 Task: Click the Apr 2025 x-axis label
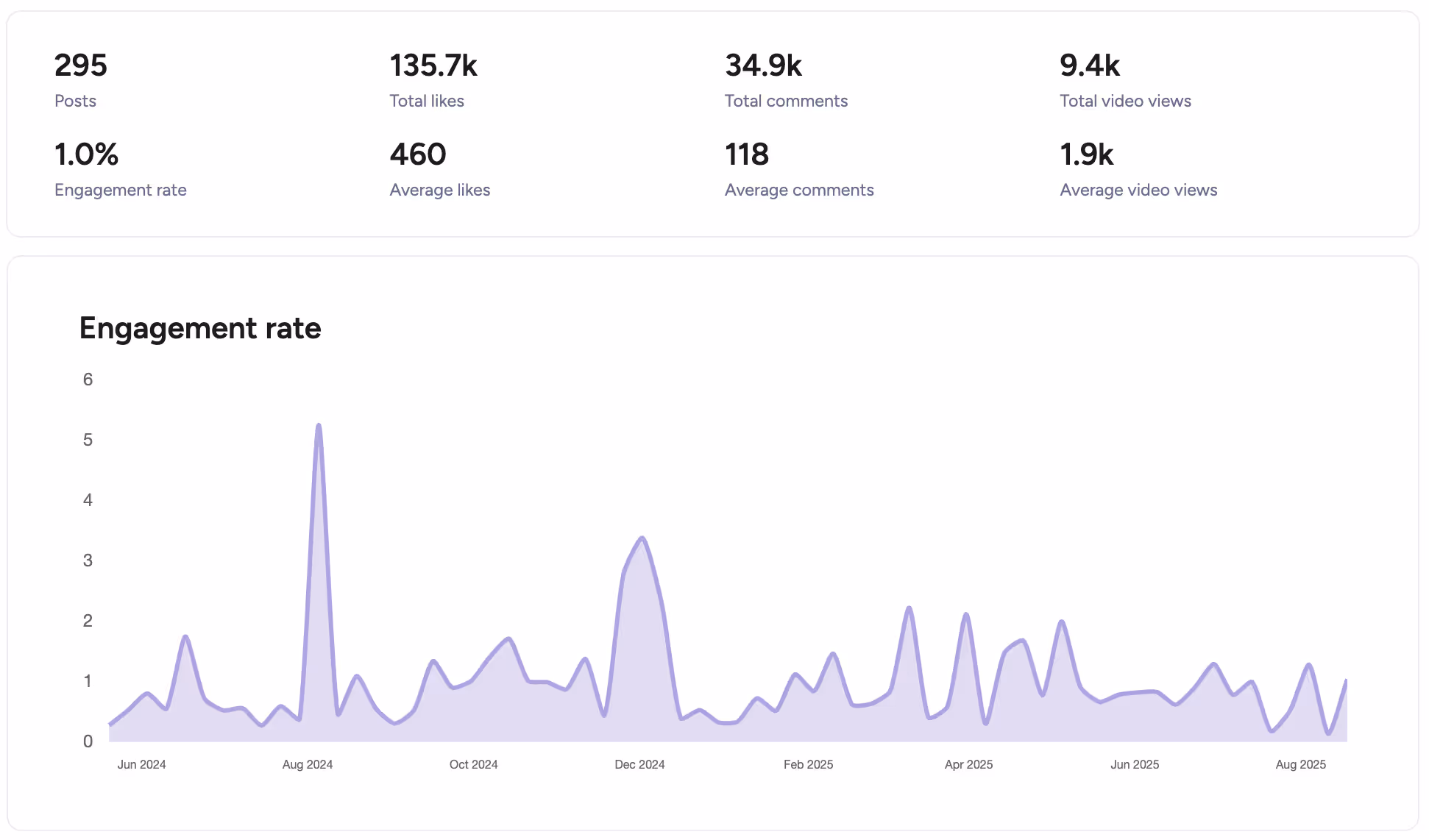point(968,765)
